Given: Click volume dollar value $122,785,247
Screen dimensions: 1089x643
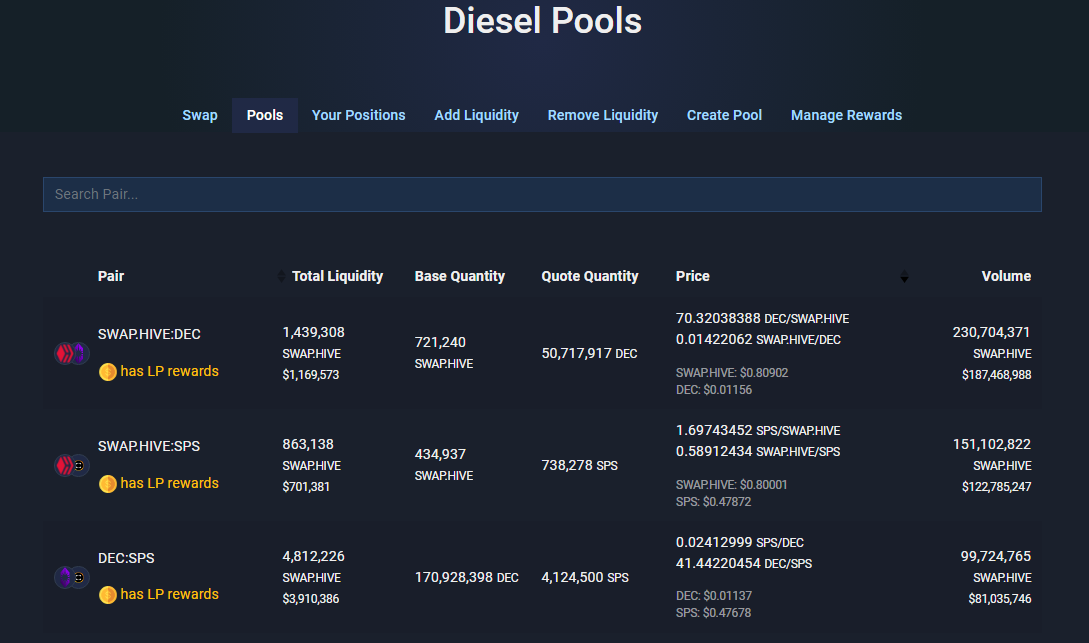Looking at the screenshot, I should 996,487.
